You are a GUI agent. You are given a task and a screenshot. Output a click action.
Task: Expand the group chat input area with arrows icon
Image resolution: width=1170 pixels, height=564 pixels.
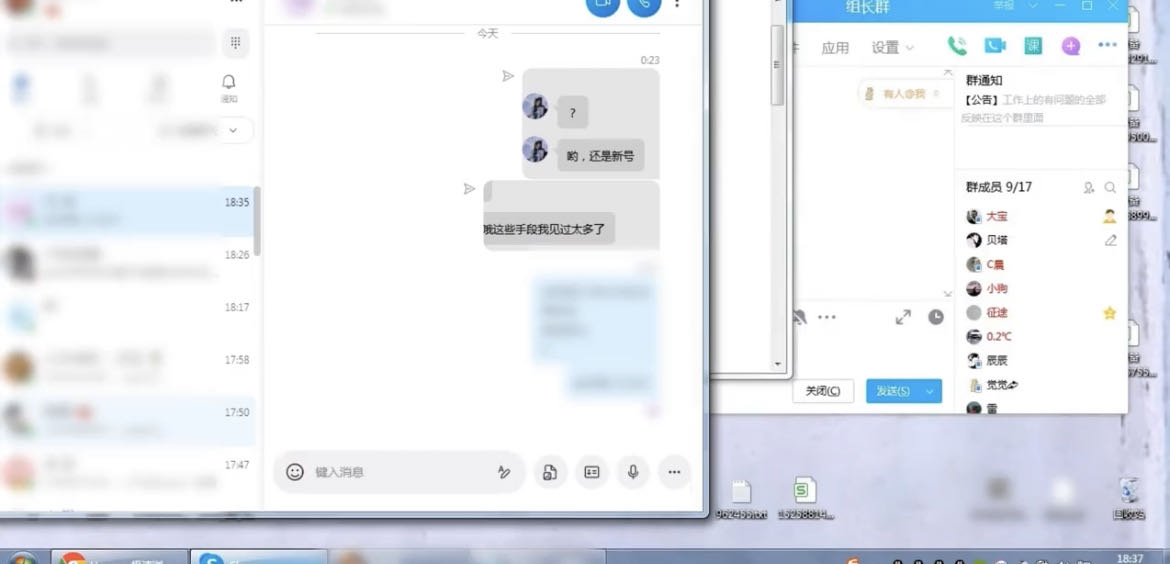(903, 317)
